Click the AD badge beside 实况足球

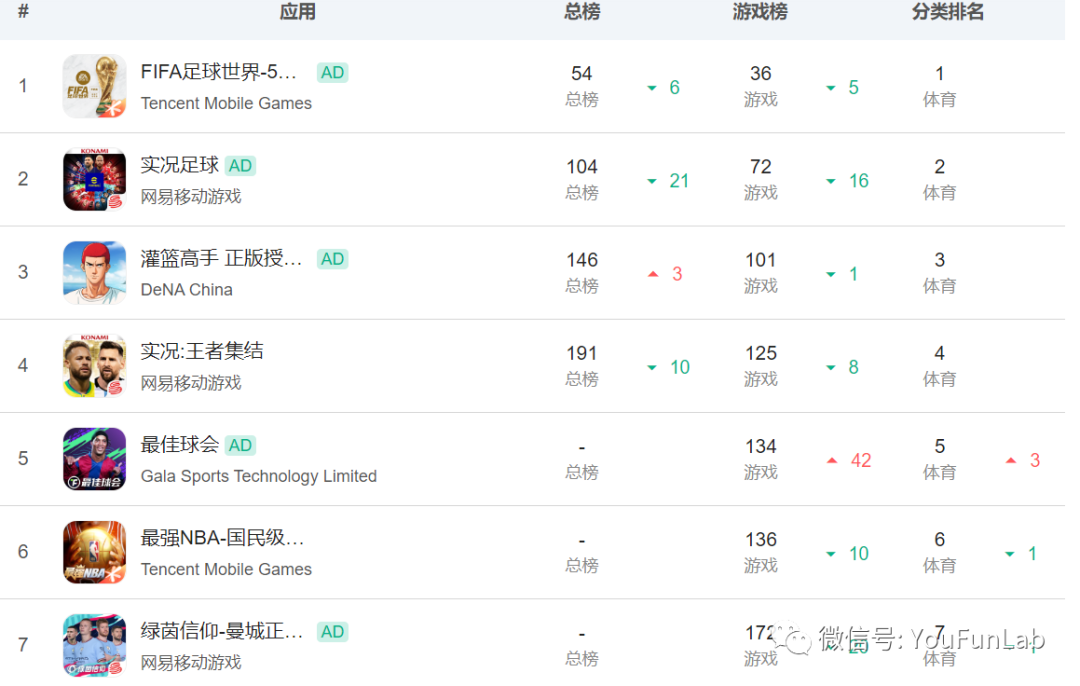point(240,166)
